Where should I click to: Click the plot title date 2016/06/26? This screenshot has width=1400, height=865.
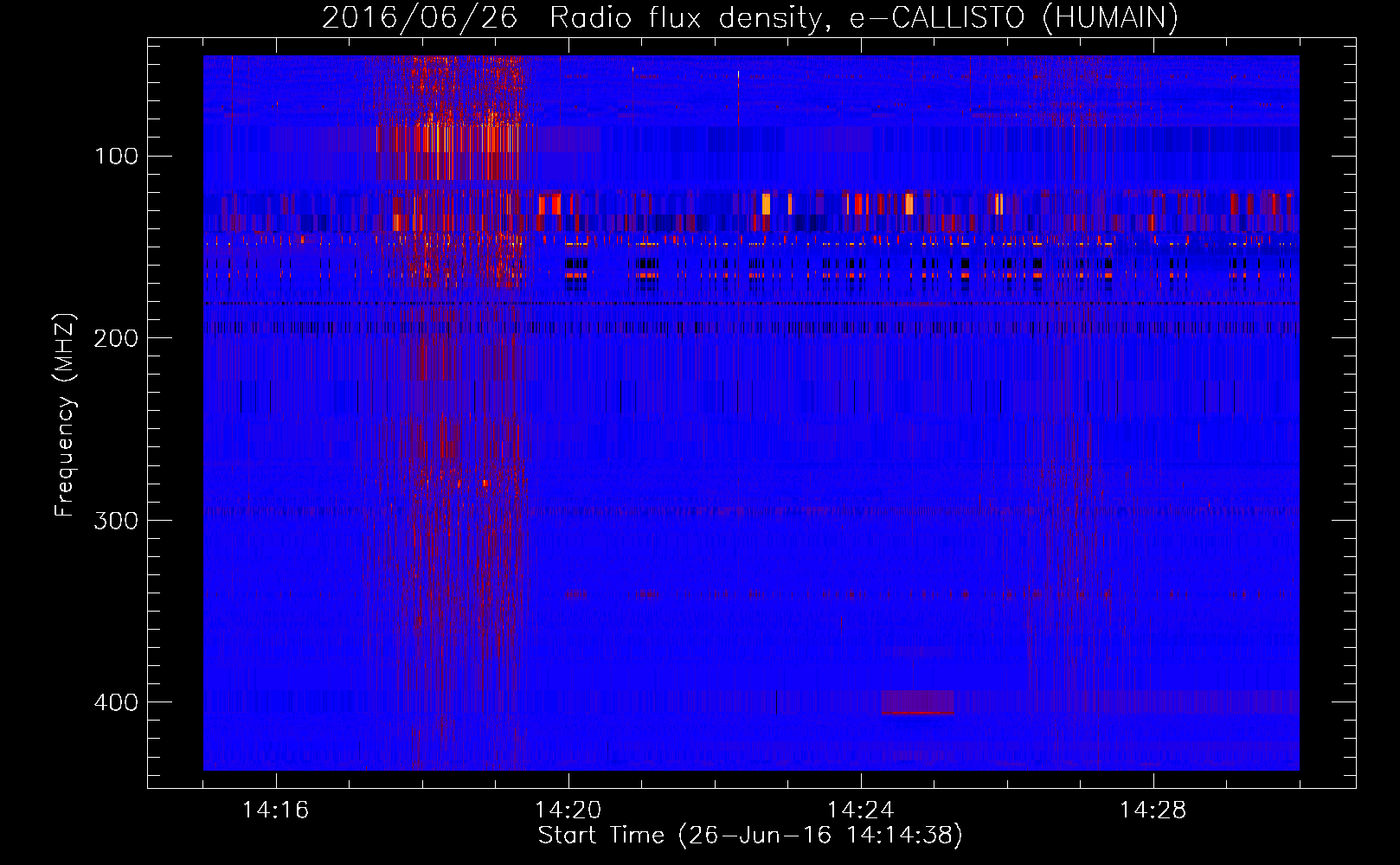coord(419,18)
